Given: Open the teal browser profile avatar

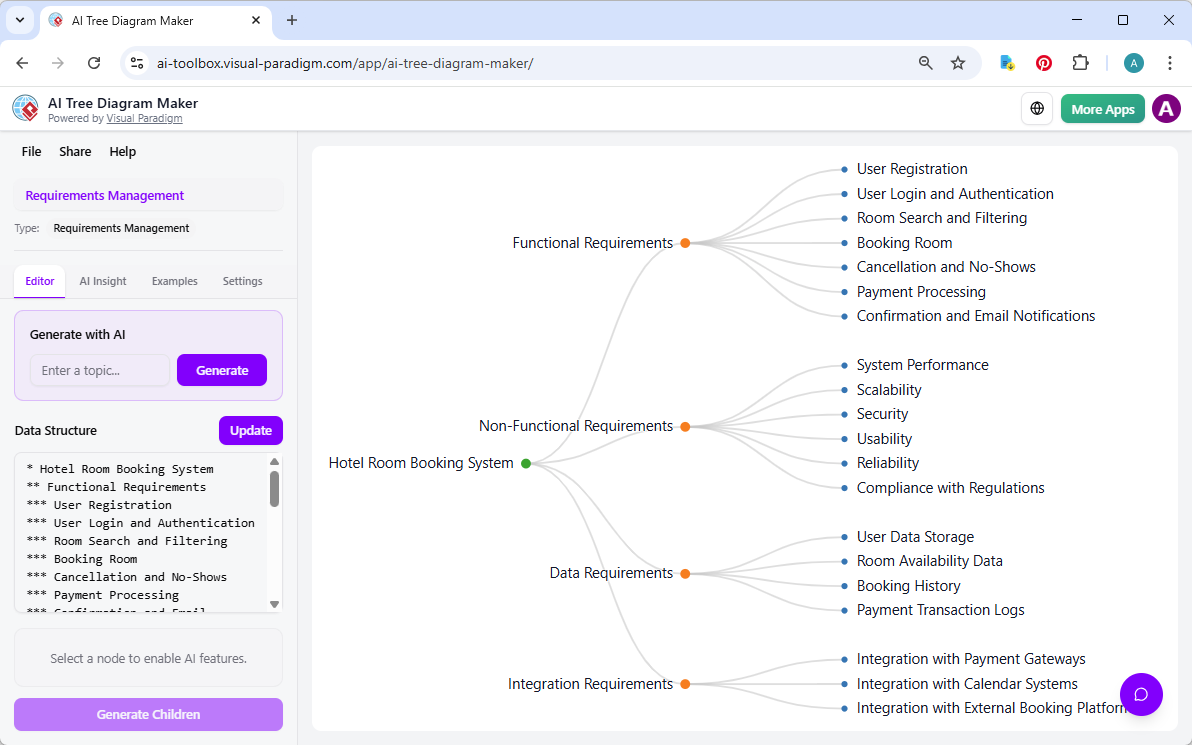Looking at the screenshot, I should [1133, 62].
